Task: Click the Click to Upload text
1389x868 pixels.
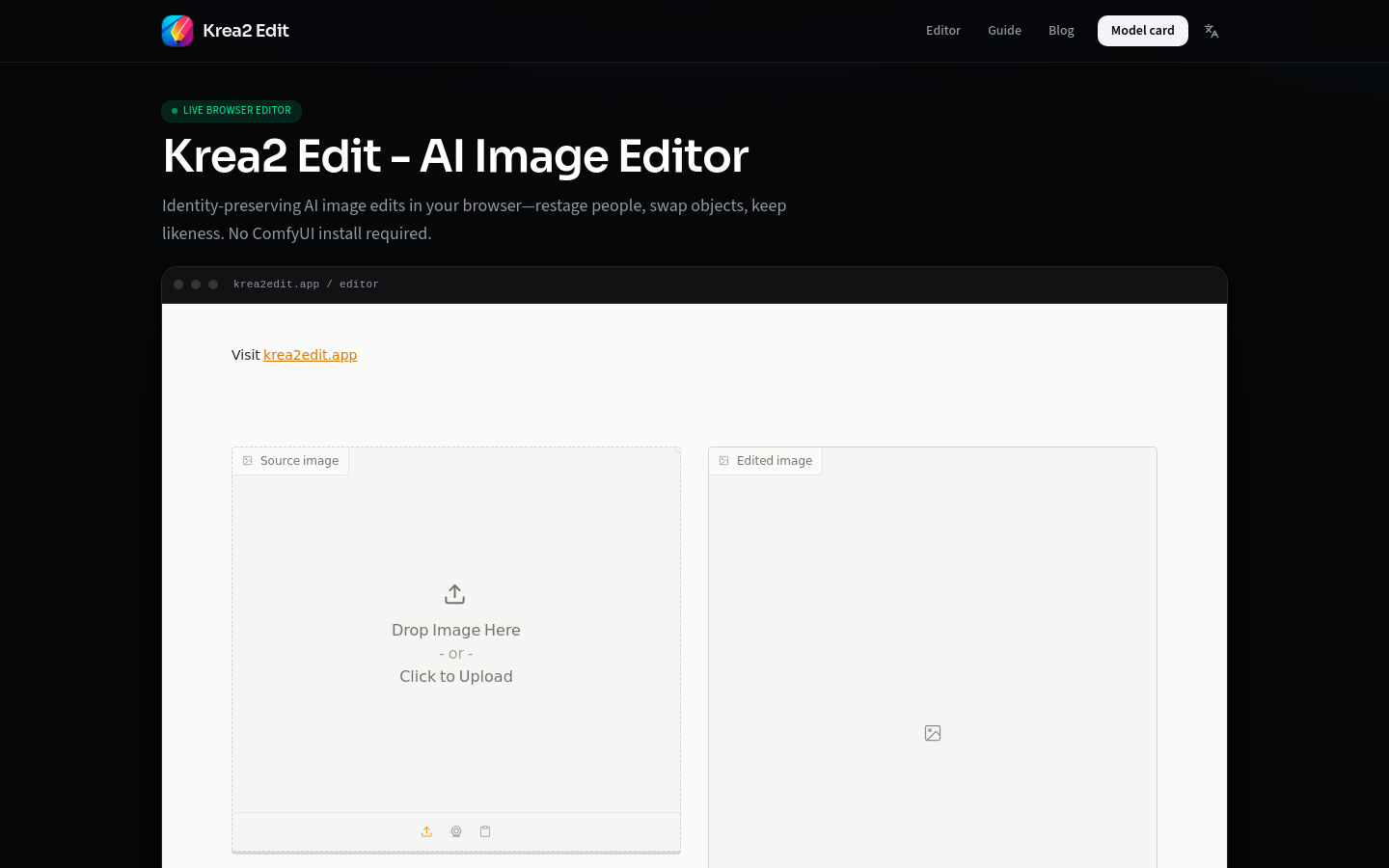Action: 456,676
